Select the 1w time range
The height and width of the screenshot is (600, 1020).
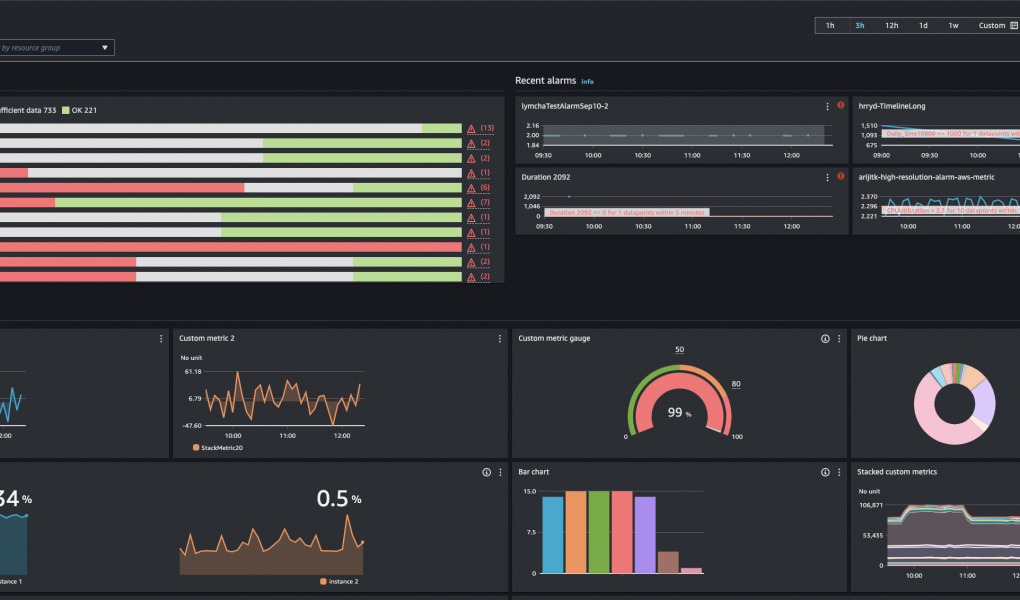[x=953, y=26]
